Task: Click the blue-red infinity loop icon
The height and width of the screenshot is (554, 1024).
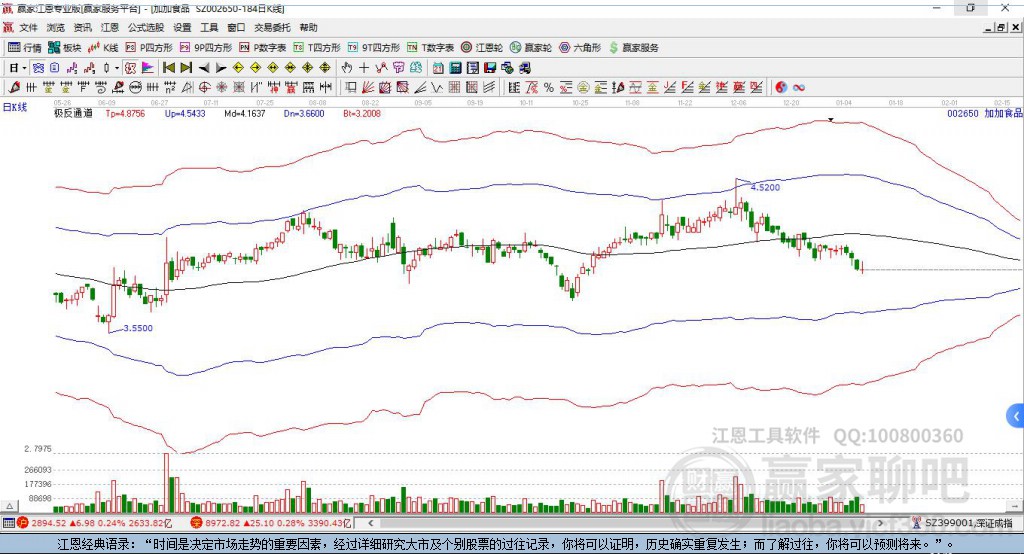Action: pos(799,88)
